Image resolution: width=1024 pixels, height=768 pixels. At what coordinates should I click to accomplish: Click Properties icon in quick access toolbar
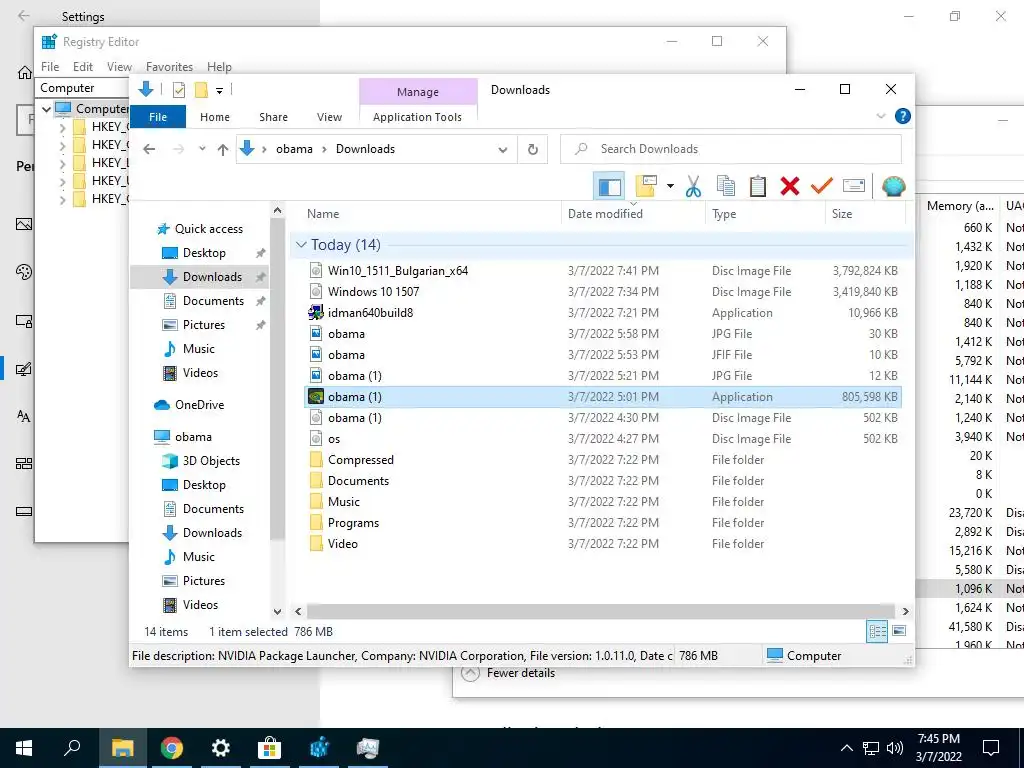tap(179, 90)
